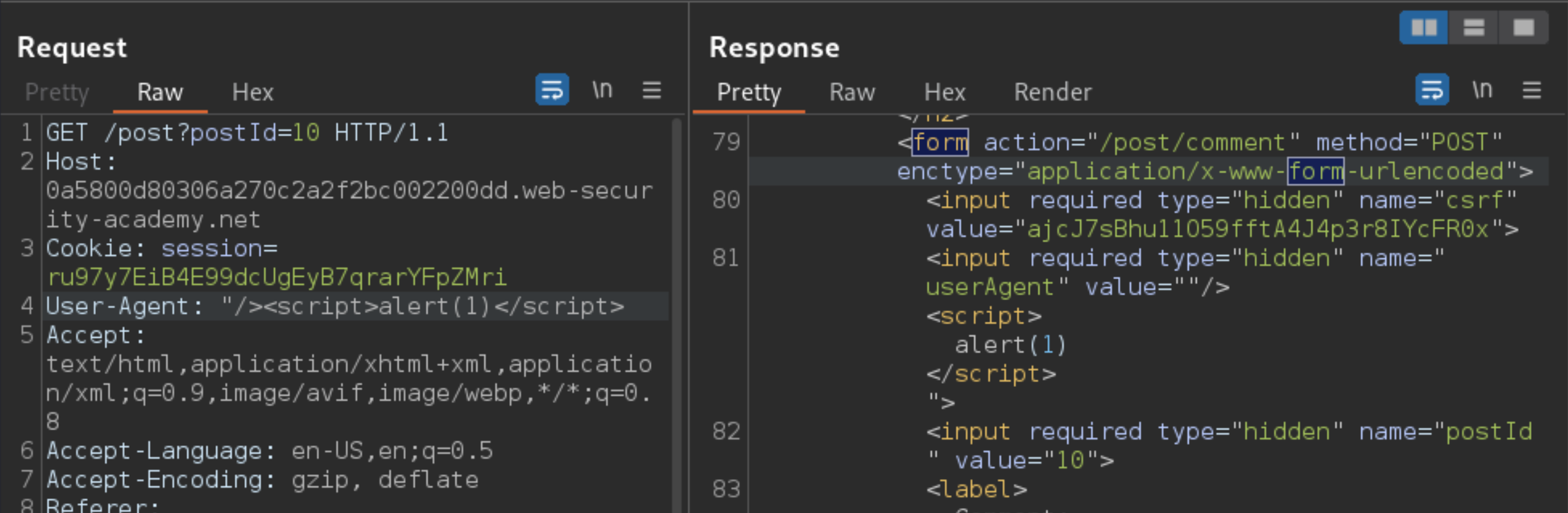Viewport: 1568px width, 513px height.
Task: Click the Request panel heading
Action: 72,47
